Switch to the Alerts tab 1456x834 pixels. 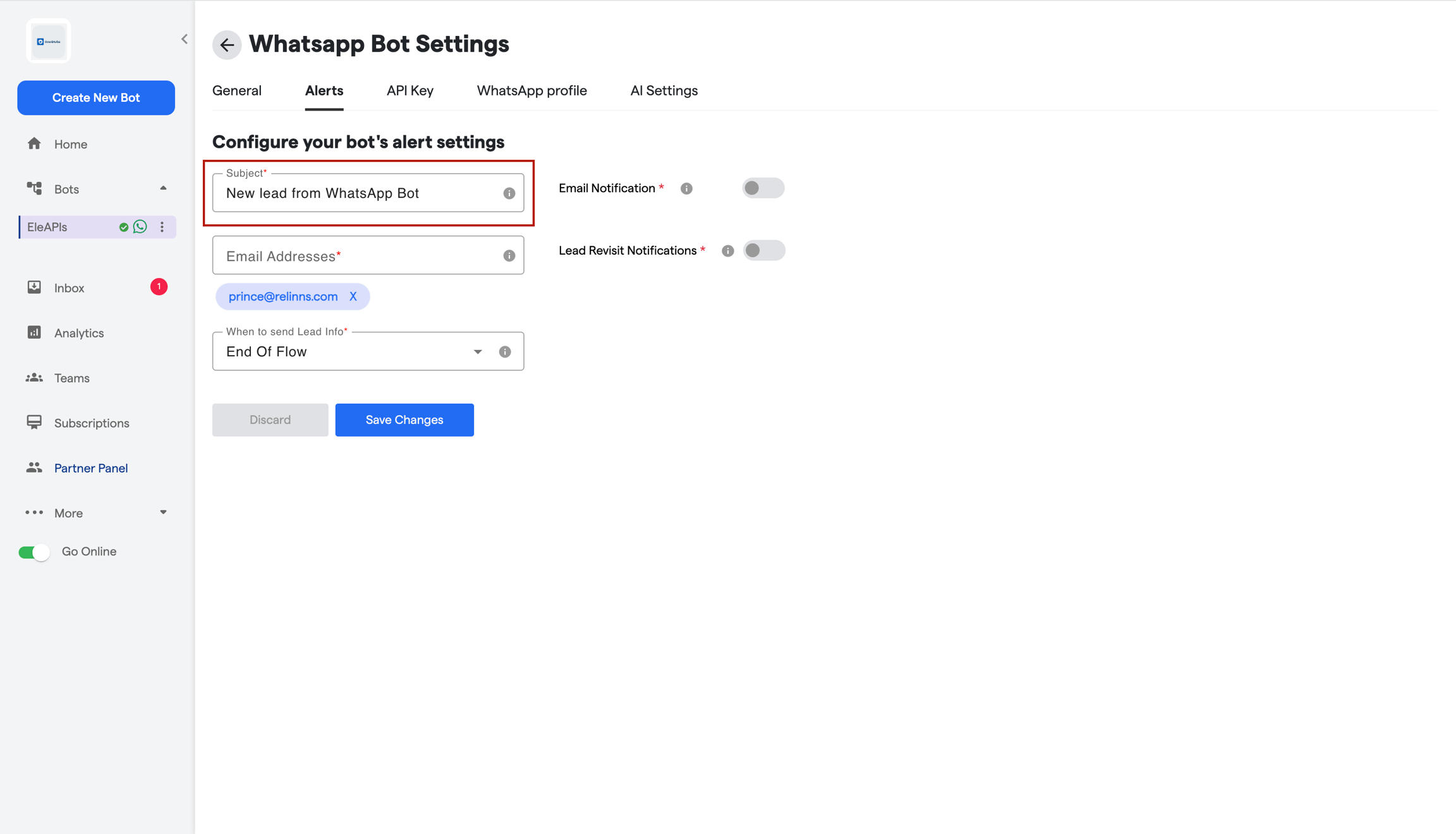tap(324, 90)
